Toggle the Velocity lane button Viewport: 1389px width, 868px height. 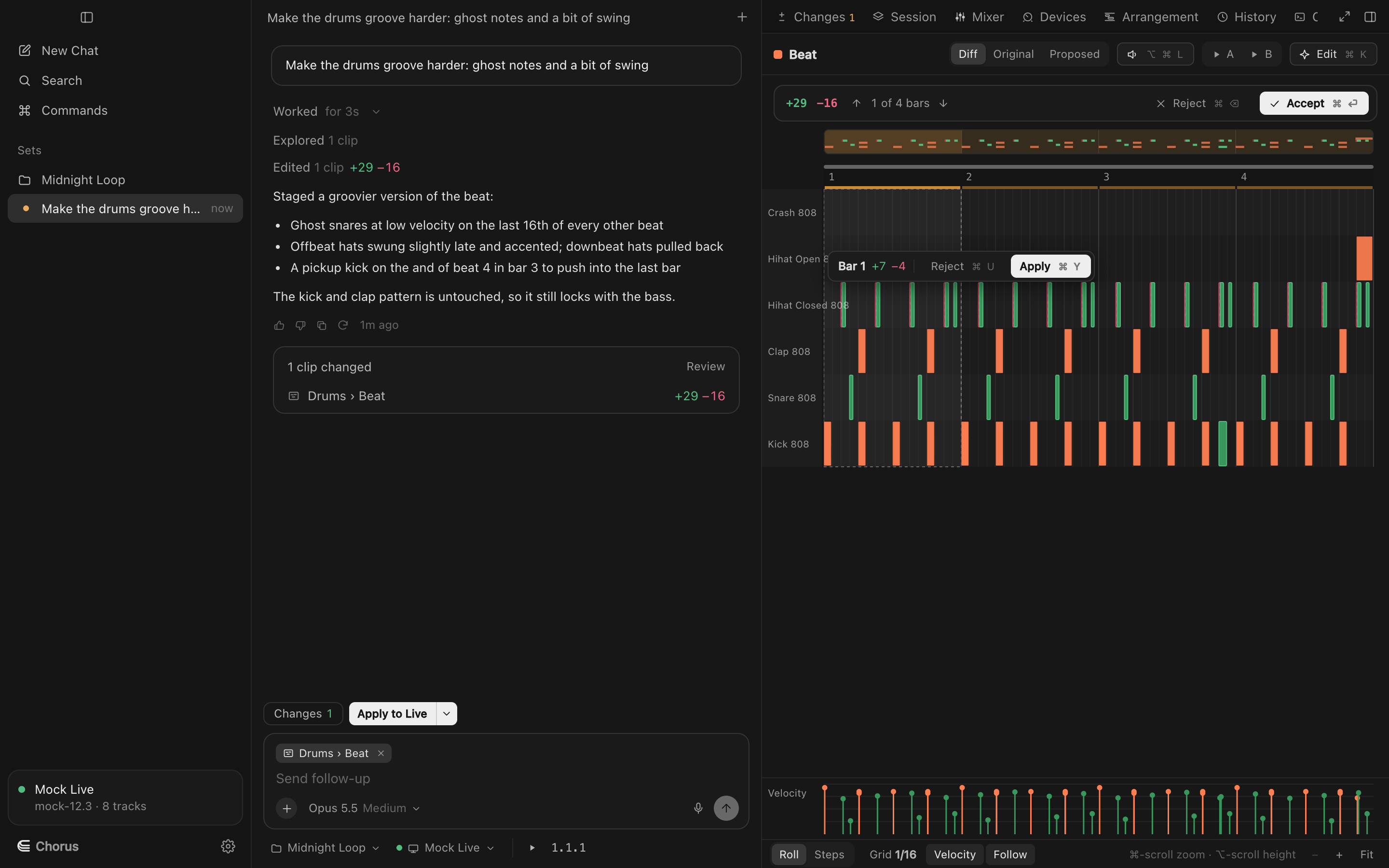954,854
